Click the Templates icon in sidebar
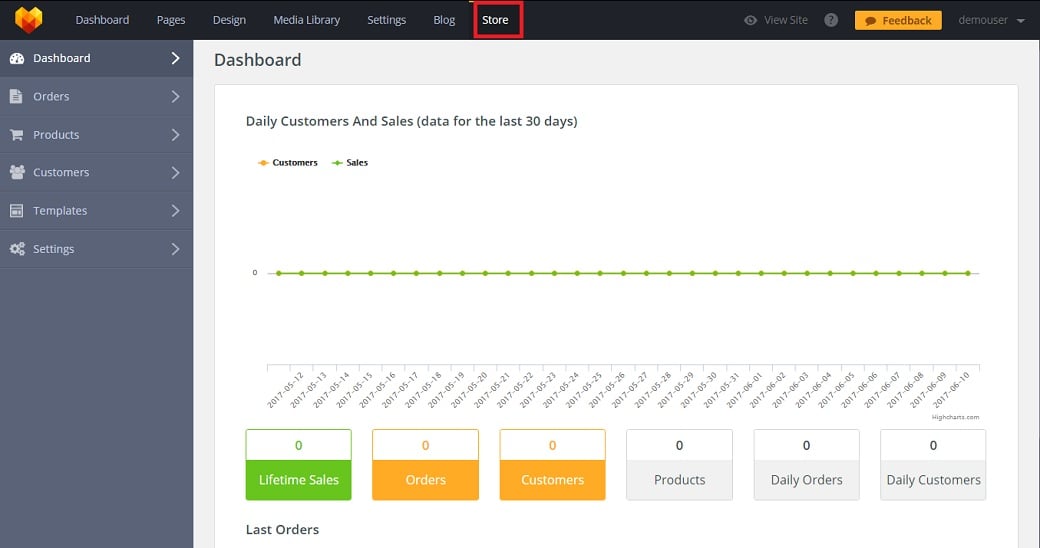This screenshot has height=548, width=1040. point(16,211)
